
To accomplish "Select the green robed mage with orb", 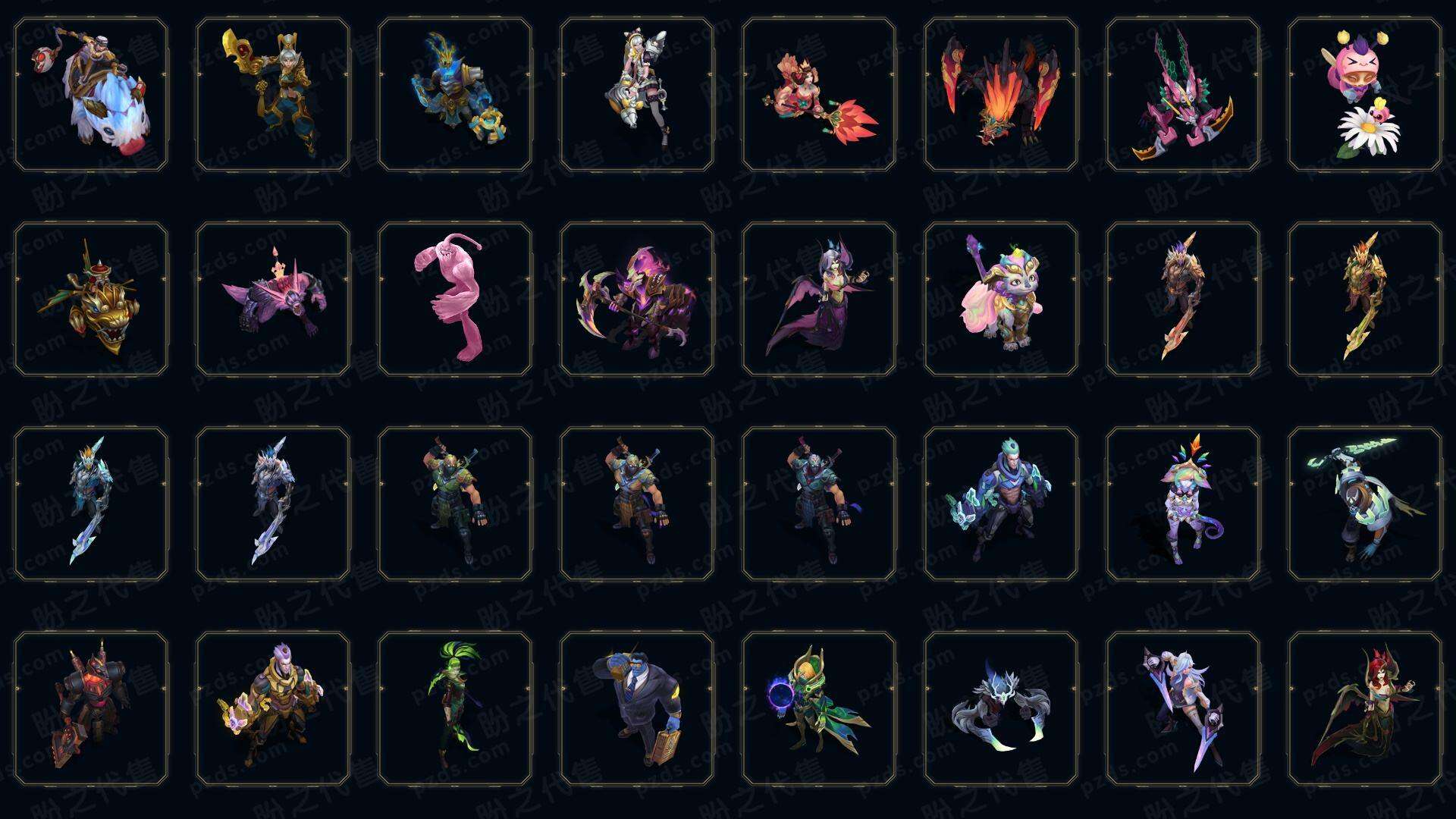I will (819, 709).
